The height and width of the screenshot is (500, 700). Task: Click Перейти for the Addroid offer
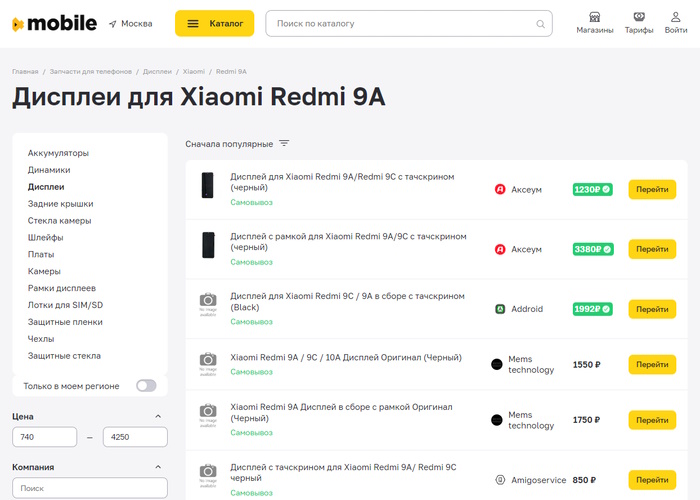(652, 309)
